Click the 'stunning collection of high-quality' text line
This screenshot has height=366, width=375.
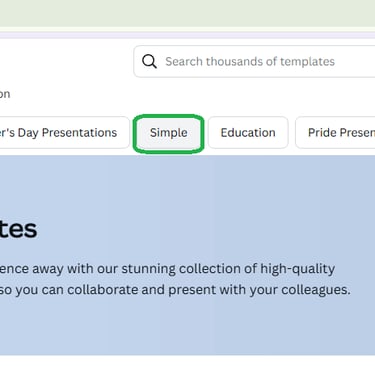167,269
